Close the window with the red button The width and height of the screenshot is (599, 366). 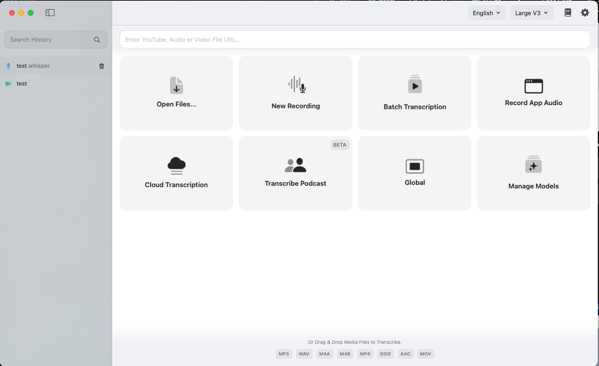[12, 13]
